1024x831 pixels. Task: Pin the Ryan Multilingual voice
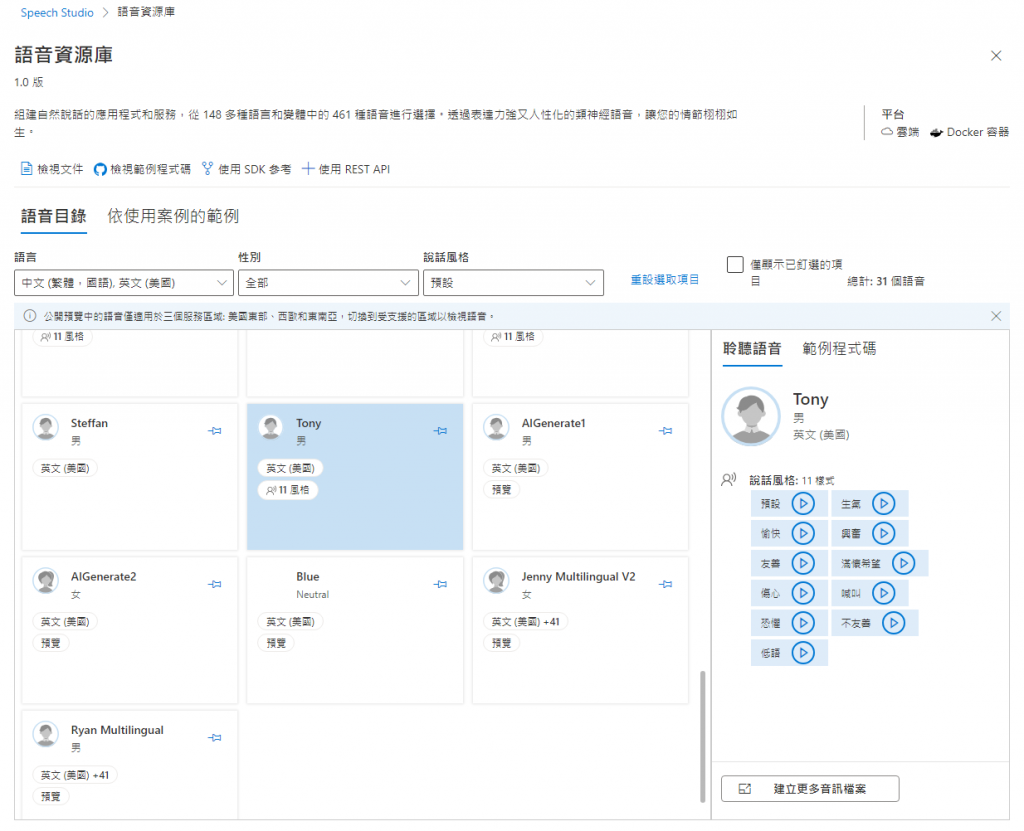click(x=215, y=738)
